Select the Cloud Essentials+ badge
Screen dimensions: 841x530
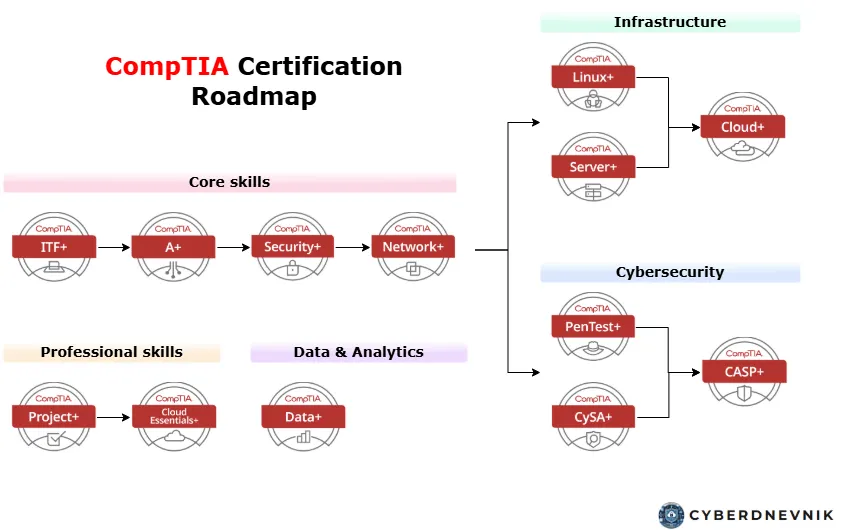pyautogui.click(x=174, y=417)
